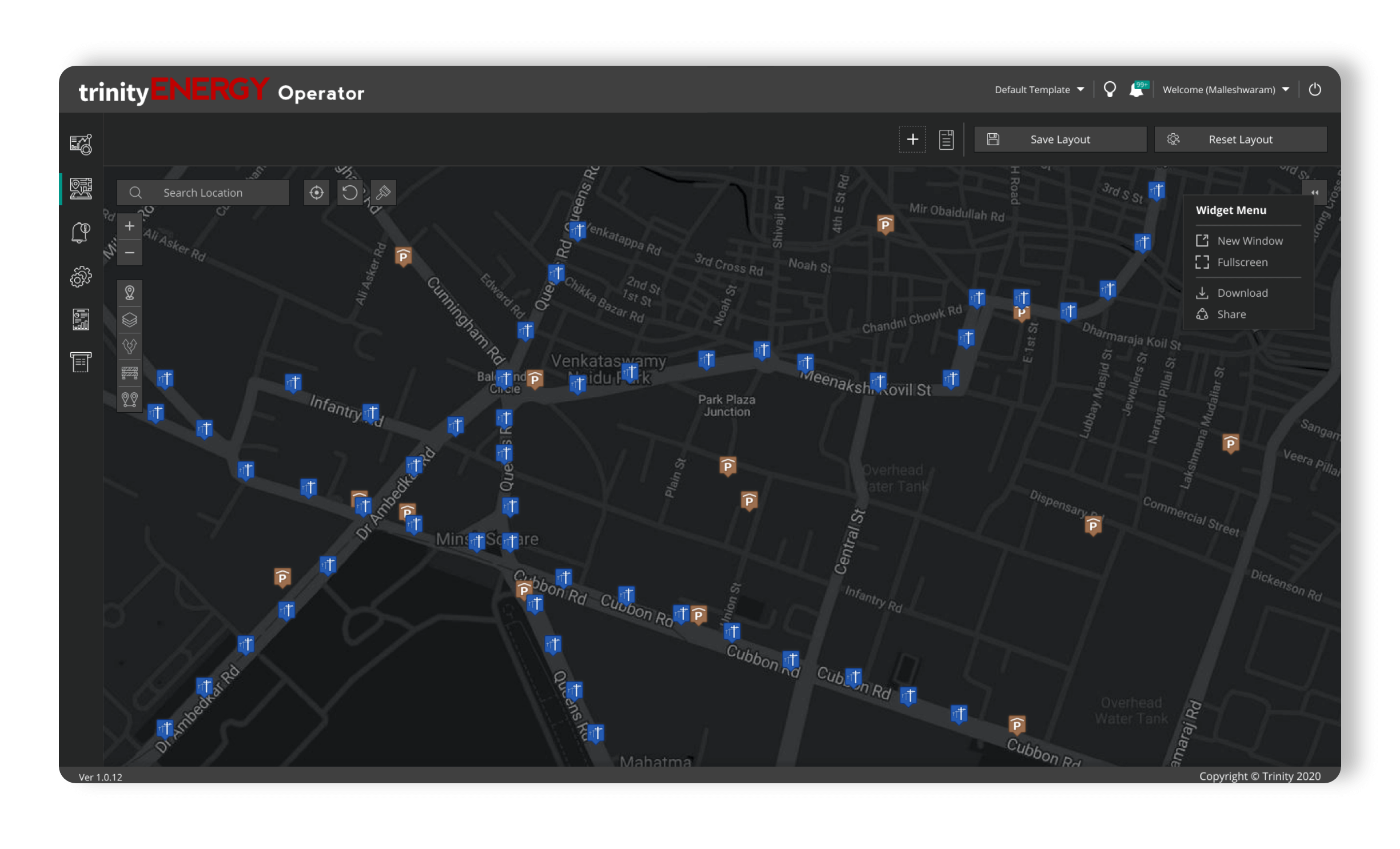The image size is (1400, 849).
Task: Open the alerts bell sidebar icon
Action: [x=81, y=232]
